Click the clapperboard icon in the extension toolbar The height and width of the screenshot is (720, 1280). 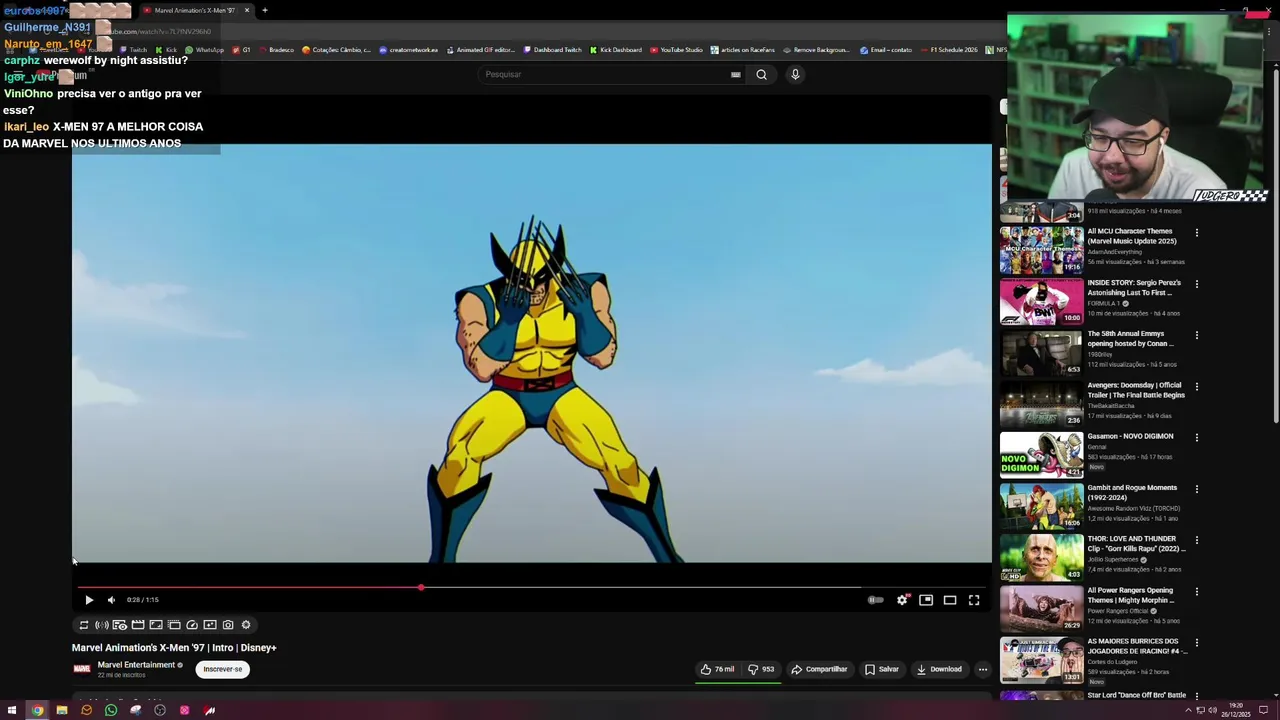[138, 625]
